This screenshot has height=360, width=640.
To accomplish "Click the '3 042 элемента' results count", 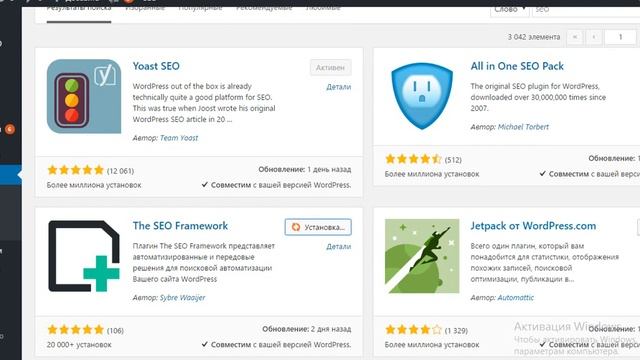I will coord(534,37).
